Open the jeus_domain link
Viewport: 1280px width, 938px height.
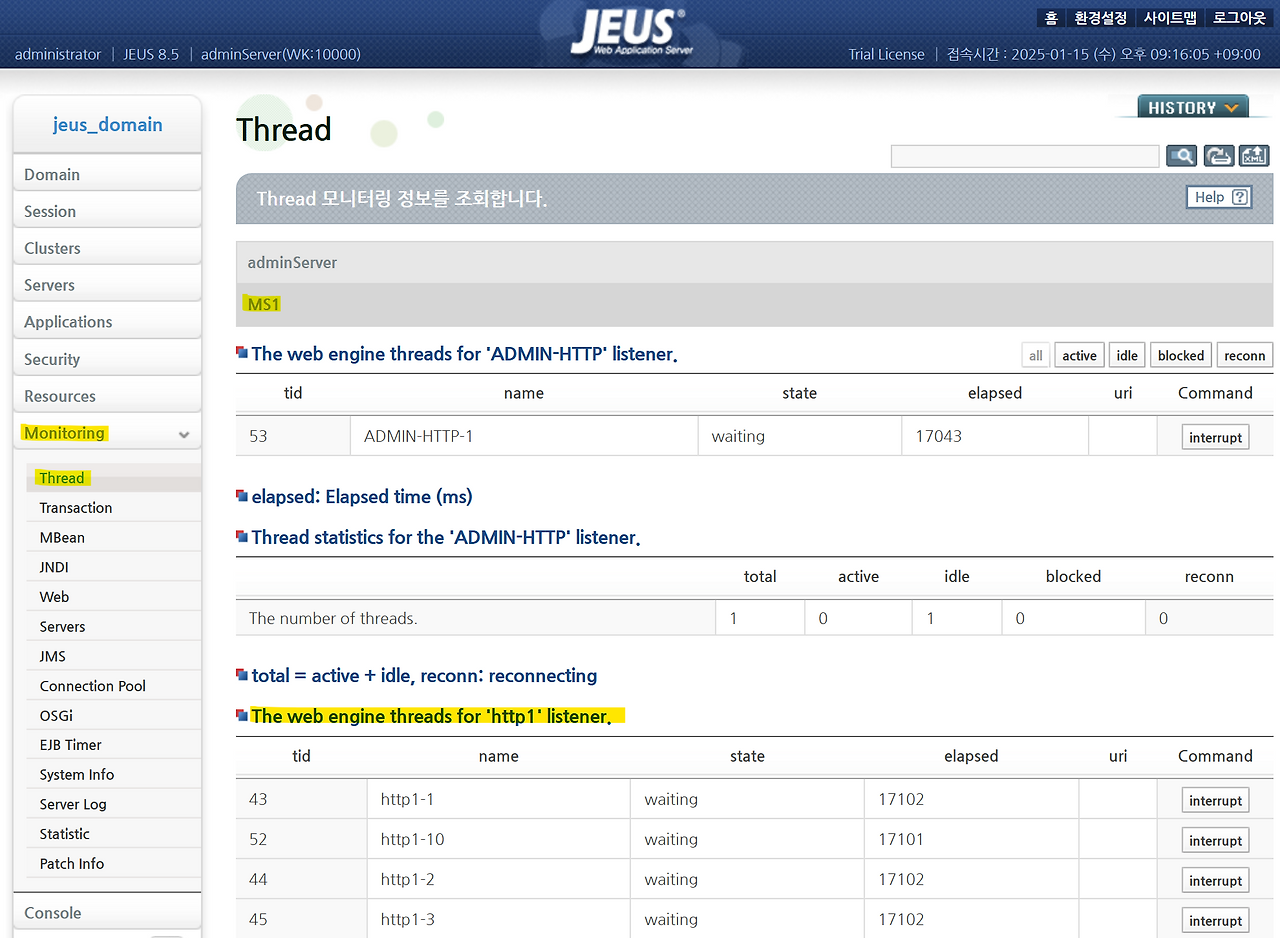107,124
